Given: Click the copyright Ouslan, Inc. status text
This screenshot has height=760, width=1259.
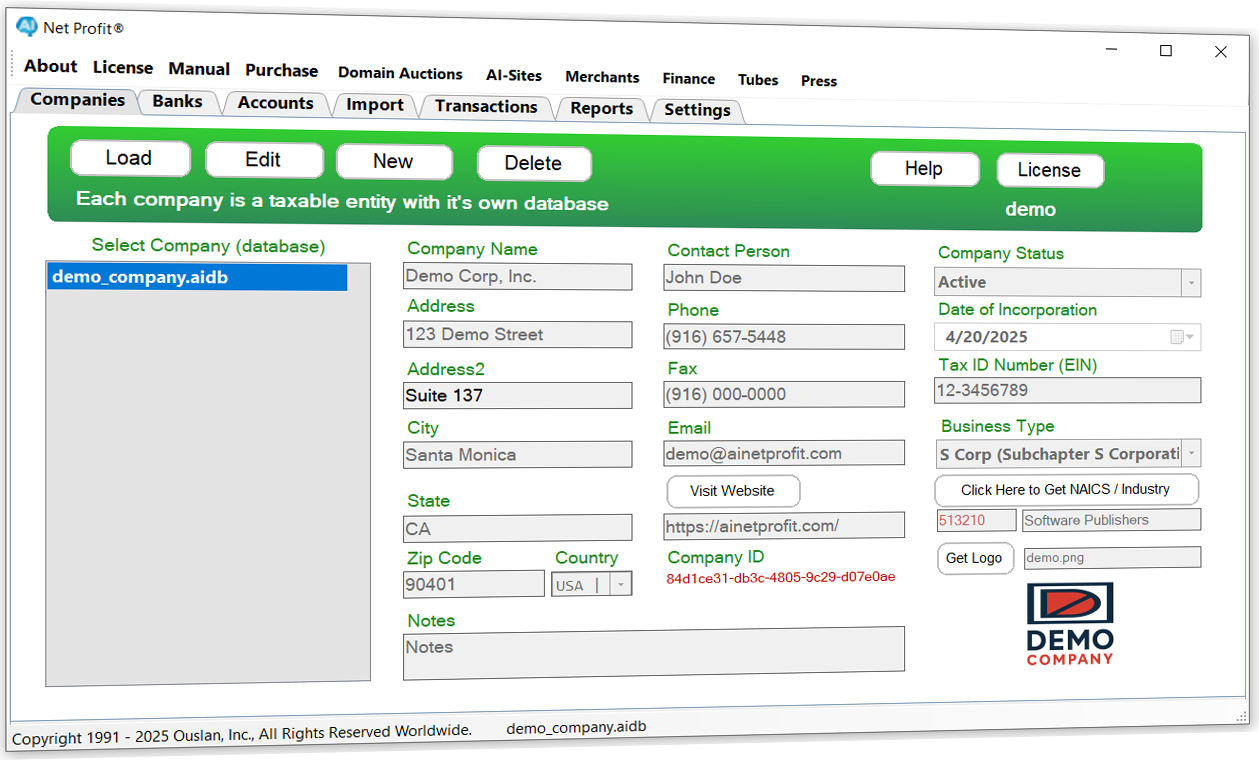Looking at the screenshot, I should [x=242, y=735].
